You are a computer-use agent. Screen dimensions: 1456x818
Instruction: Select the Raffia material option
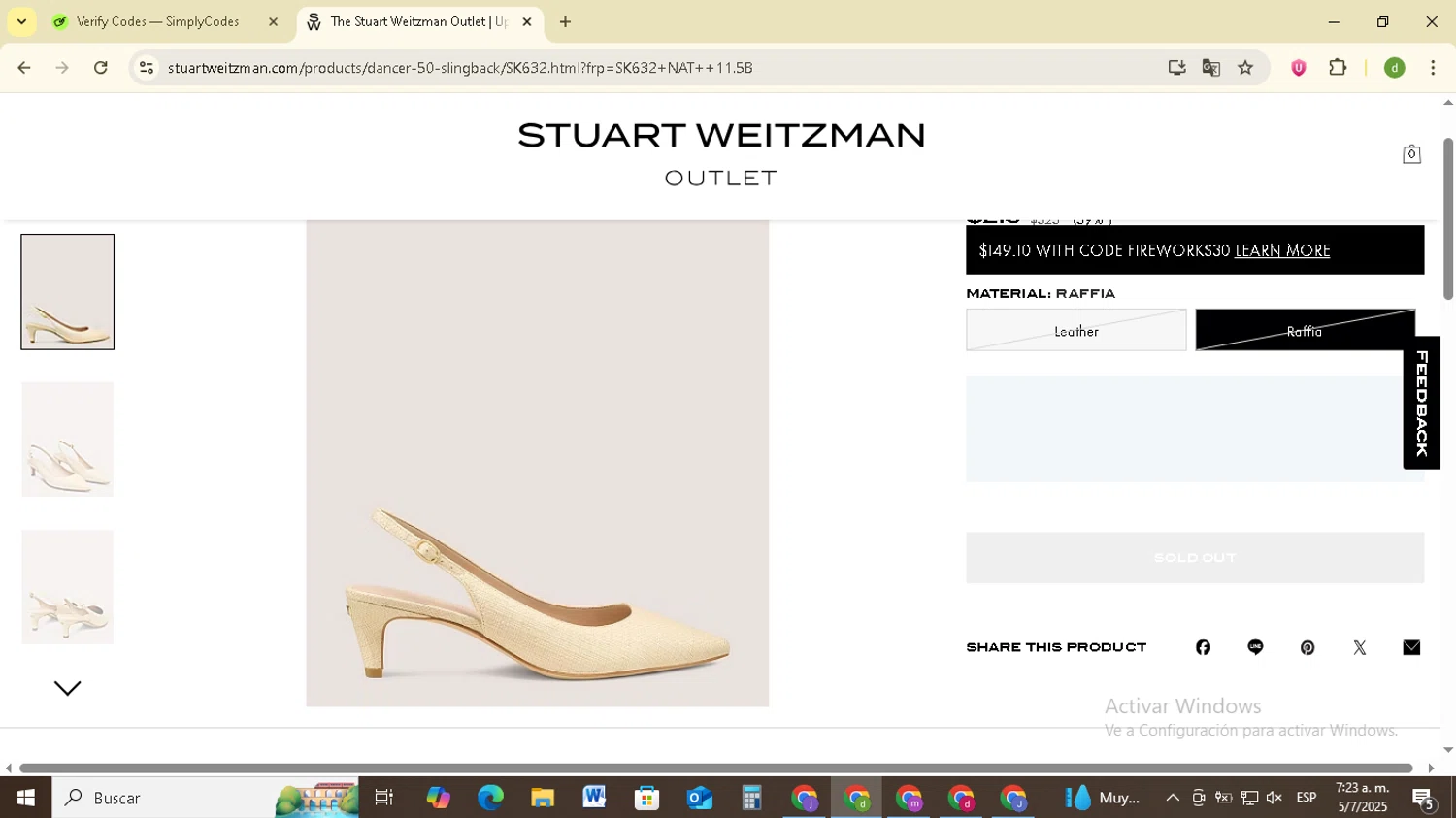click(1306, 330)
